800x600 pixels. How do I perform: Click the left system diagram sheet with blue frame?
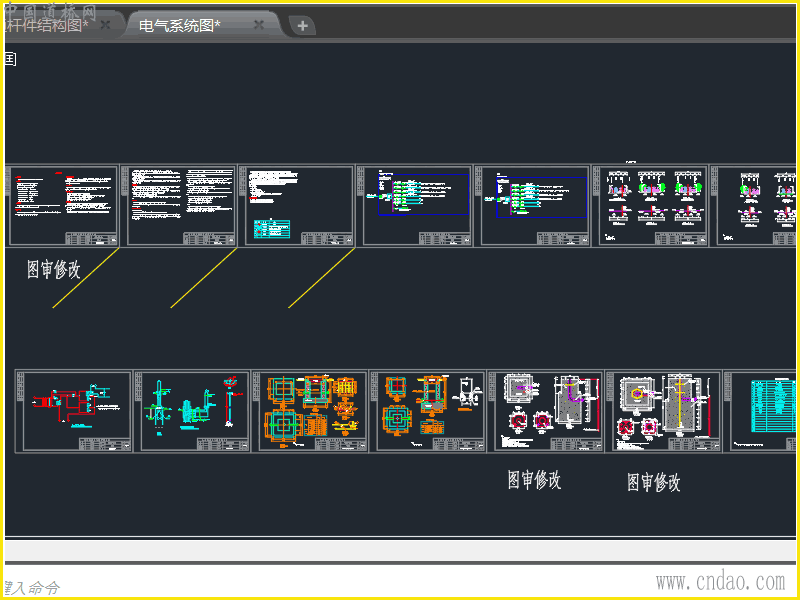[415, 206]
